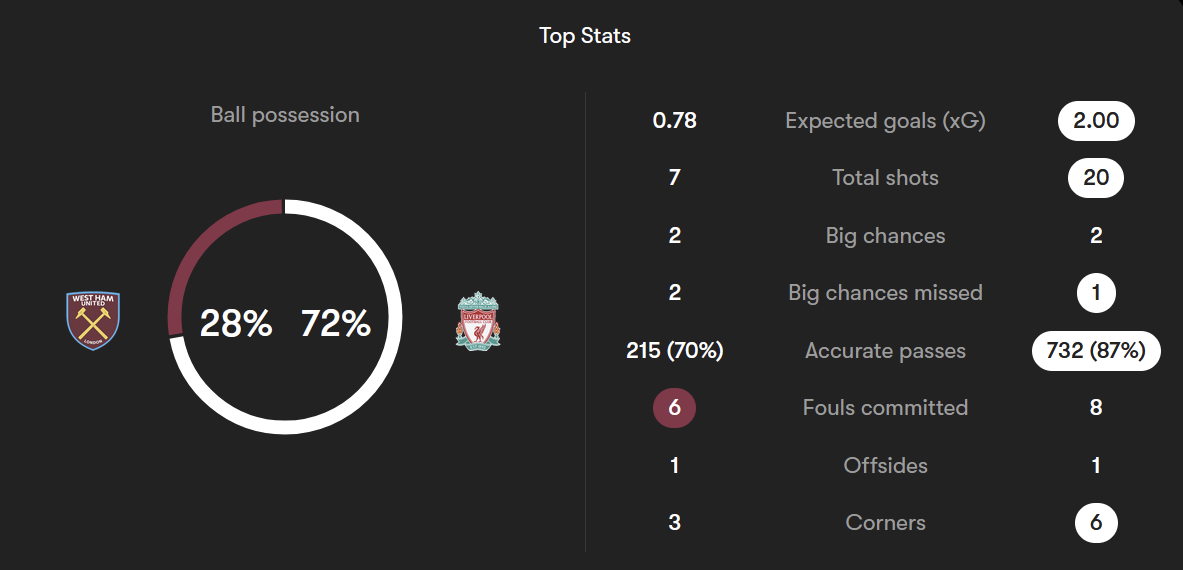
Task: Click the Liverpool club crest
Action: (x=478, y=320)
